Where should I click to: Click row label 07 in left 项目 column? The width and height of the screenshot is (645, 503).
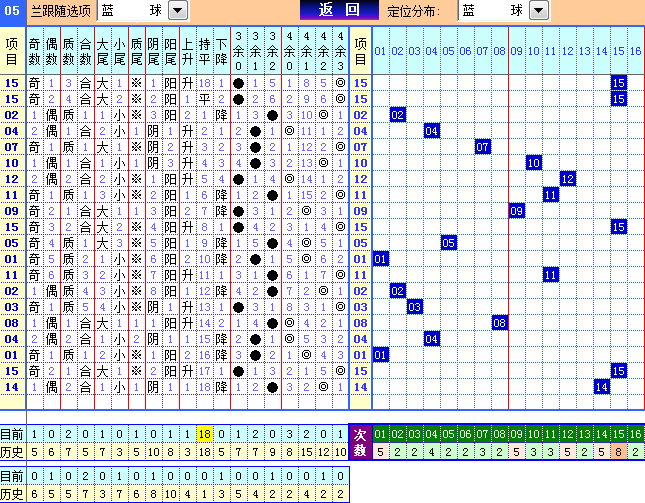point(12,147)
